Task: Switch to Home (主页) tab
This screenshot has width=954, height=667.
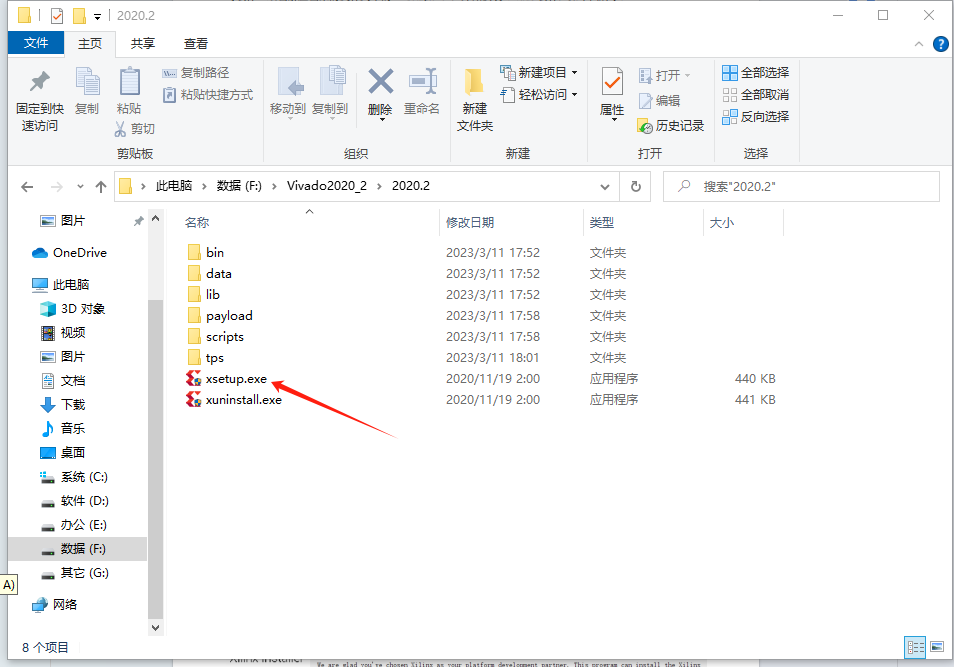Action: click(x=90, y=44)
